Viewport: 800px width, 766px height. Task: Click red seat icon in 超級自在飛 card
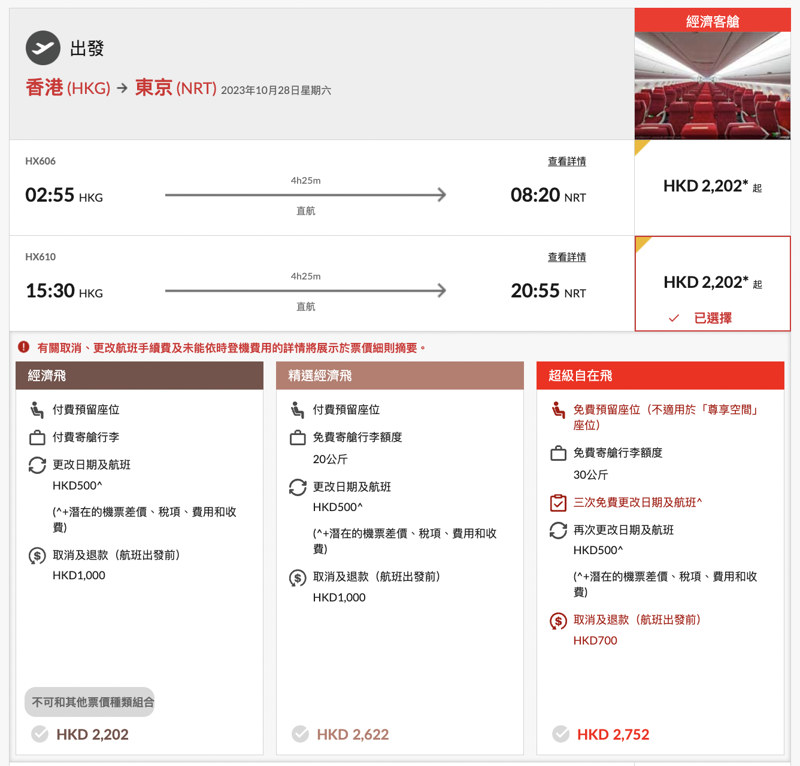pos(558,409)
